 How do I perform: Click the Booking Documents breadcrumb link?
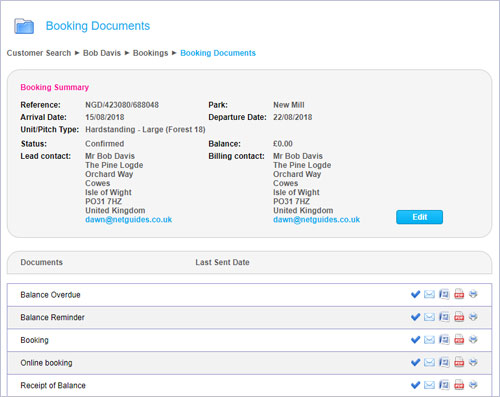coord(218,53)
